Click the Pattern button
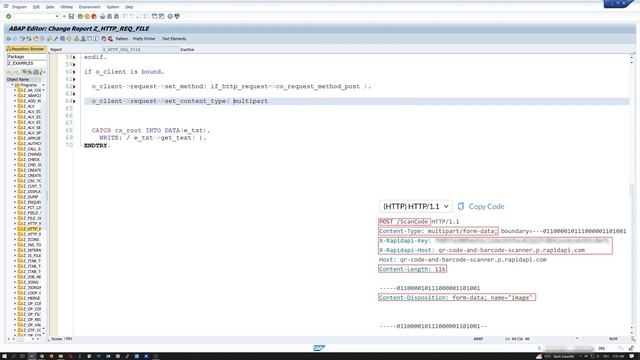 (x=122, y=39)
